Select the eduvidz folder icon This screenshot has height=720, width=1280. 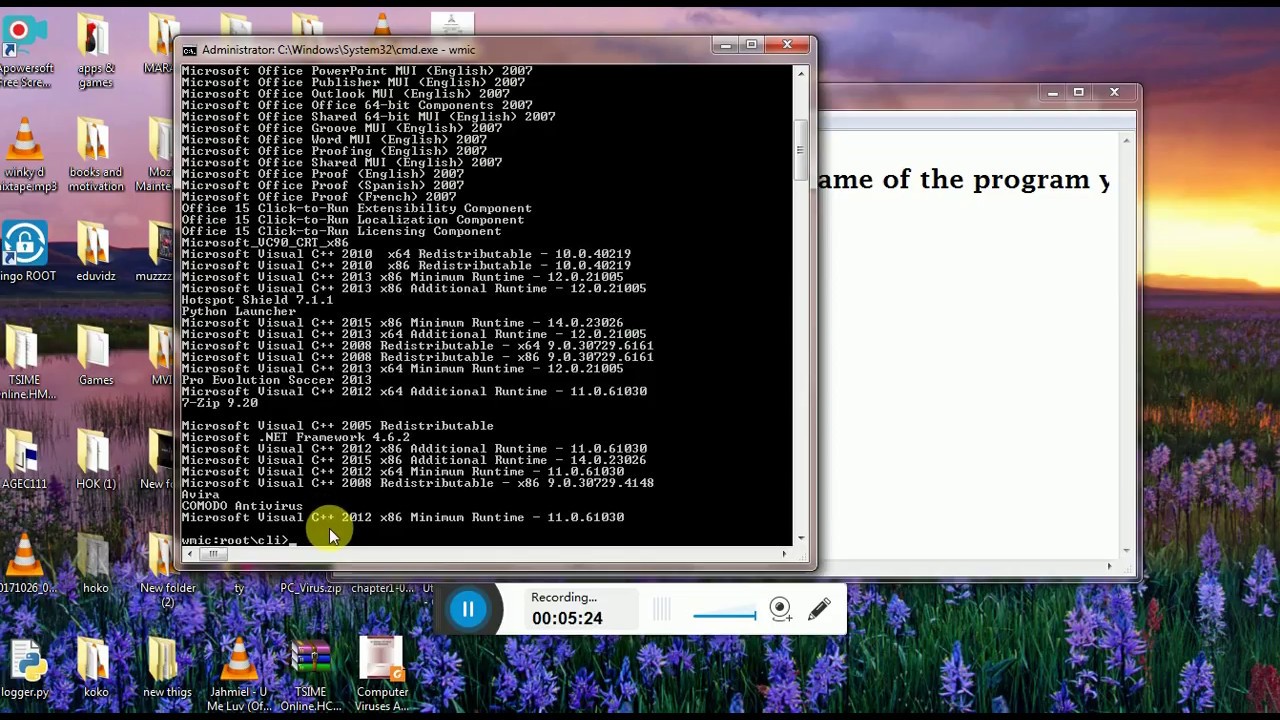[x=96, y=253]
